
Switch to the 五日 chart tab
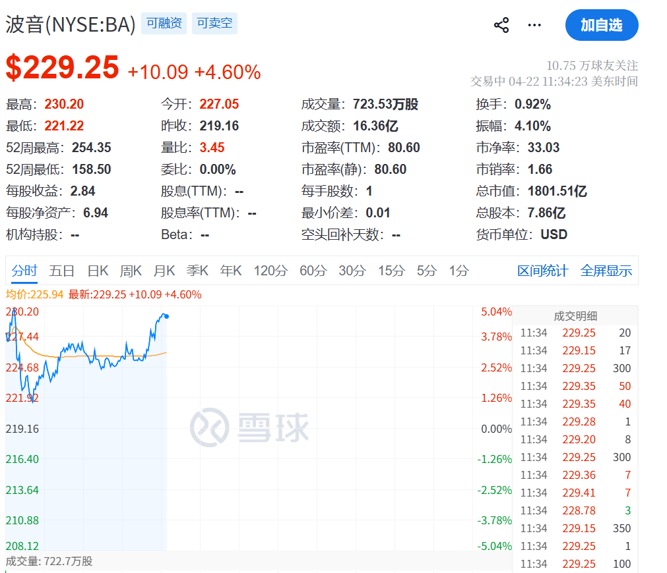pyautogui.click(x=62, y=270)
